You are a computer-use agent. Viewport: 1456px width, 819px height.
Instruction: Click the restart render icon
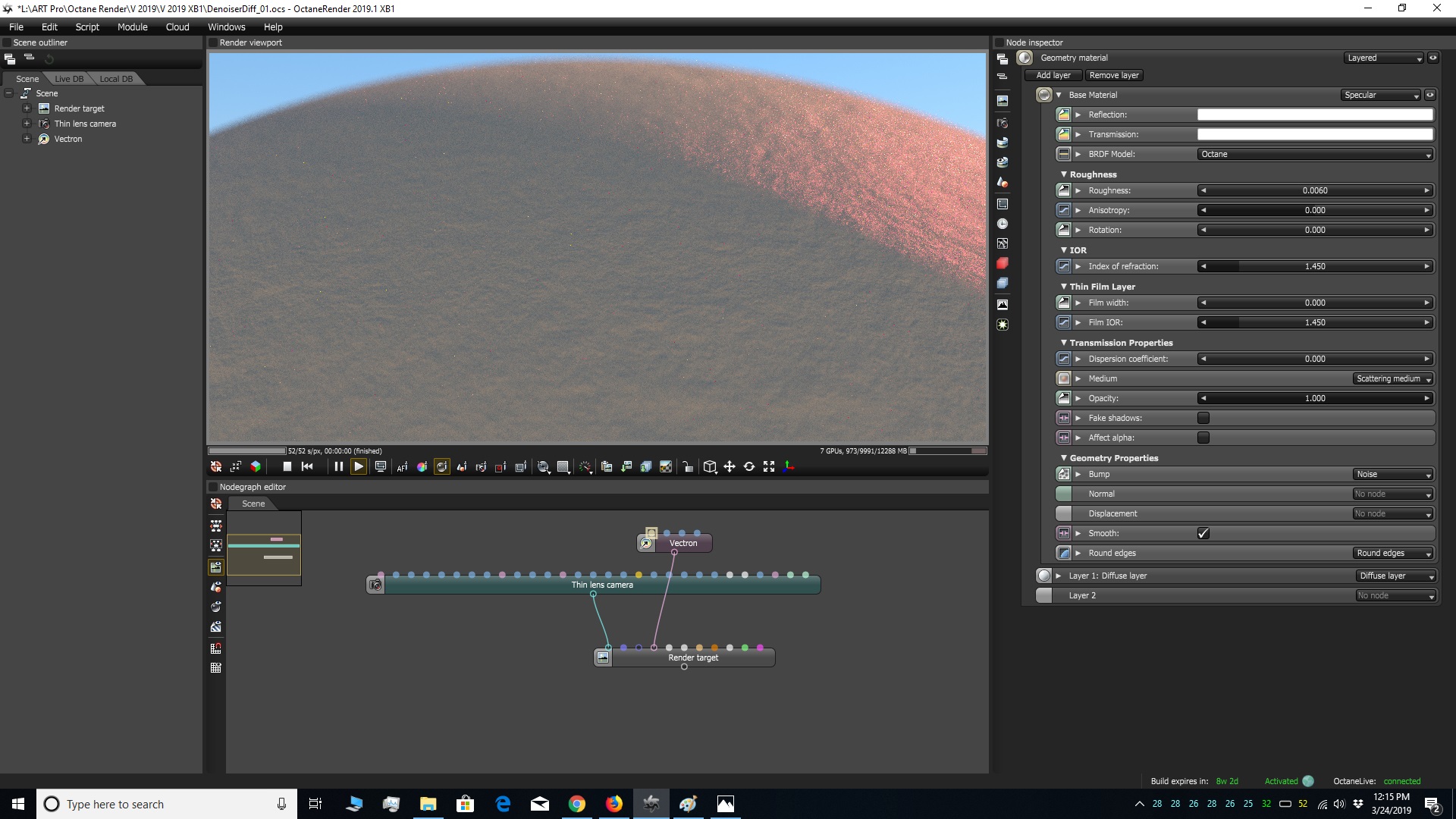coord(307,467)
